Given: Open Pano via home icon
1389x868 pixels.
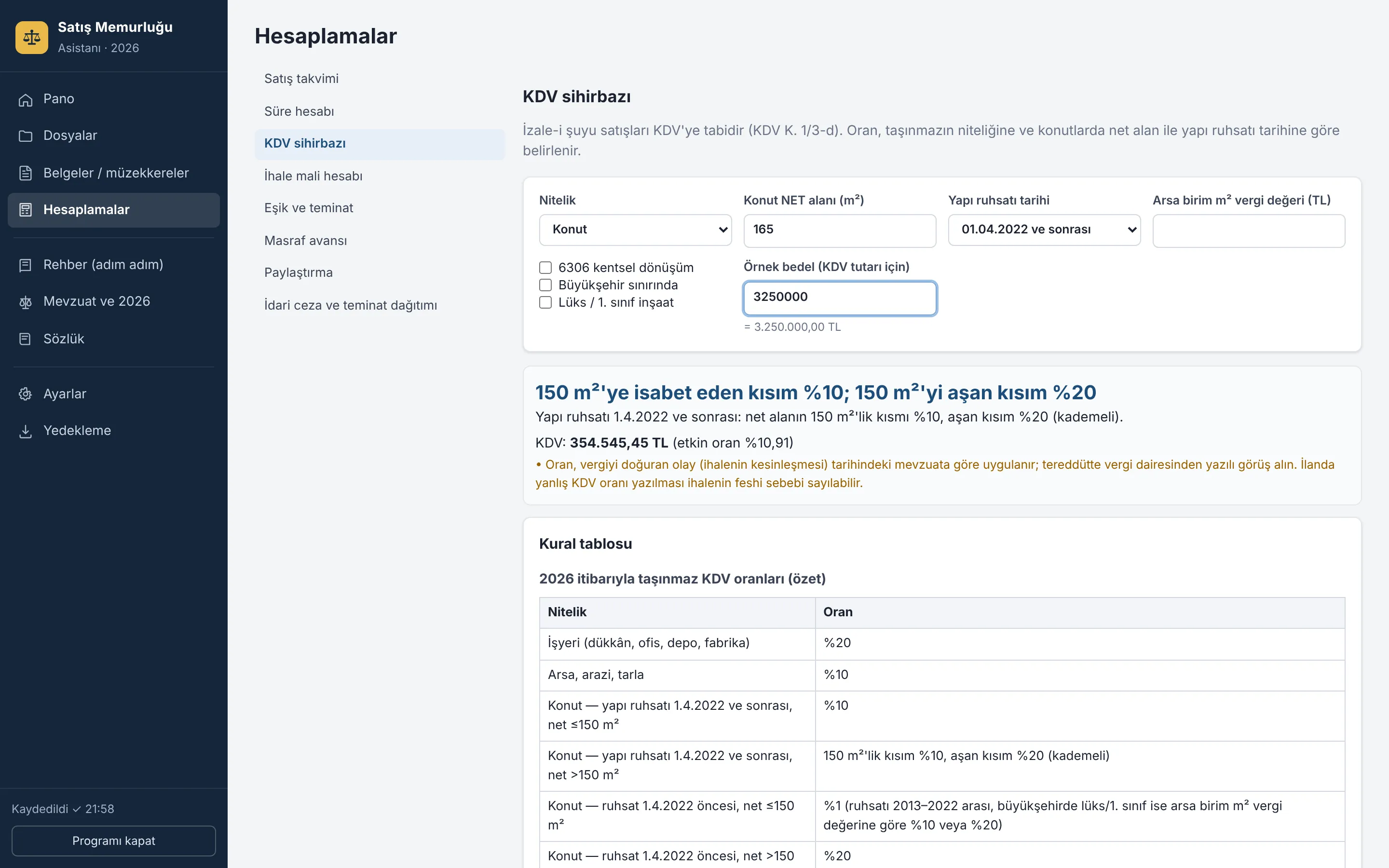Looking at the screenshot, I should coord(25,99).
